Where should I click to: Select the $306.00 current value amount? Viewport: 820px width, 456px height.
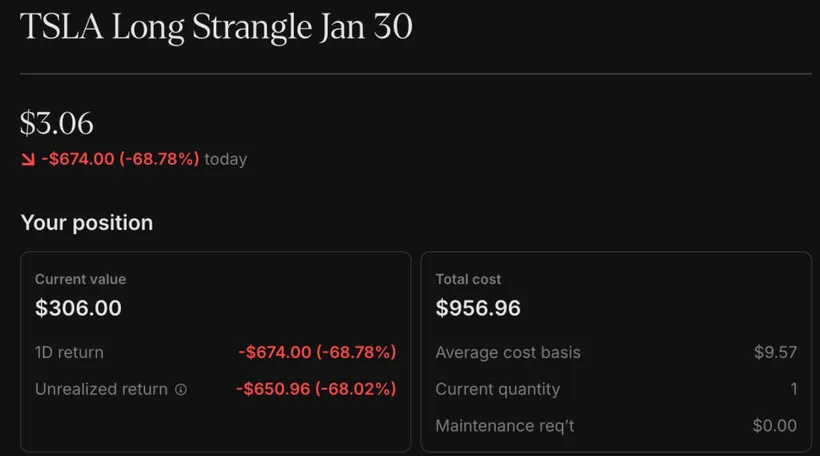click(78, 308)
